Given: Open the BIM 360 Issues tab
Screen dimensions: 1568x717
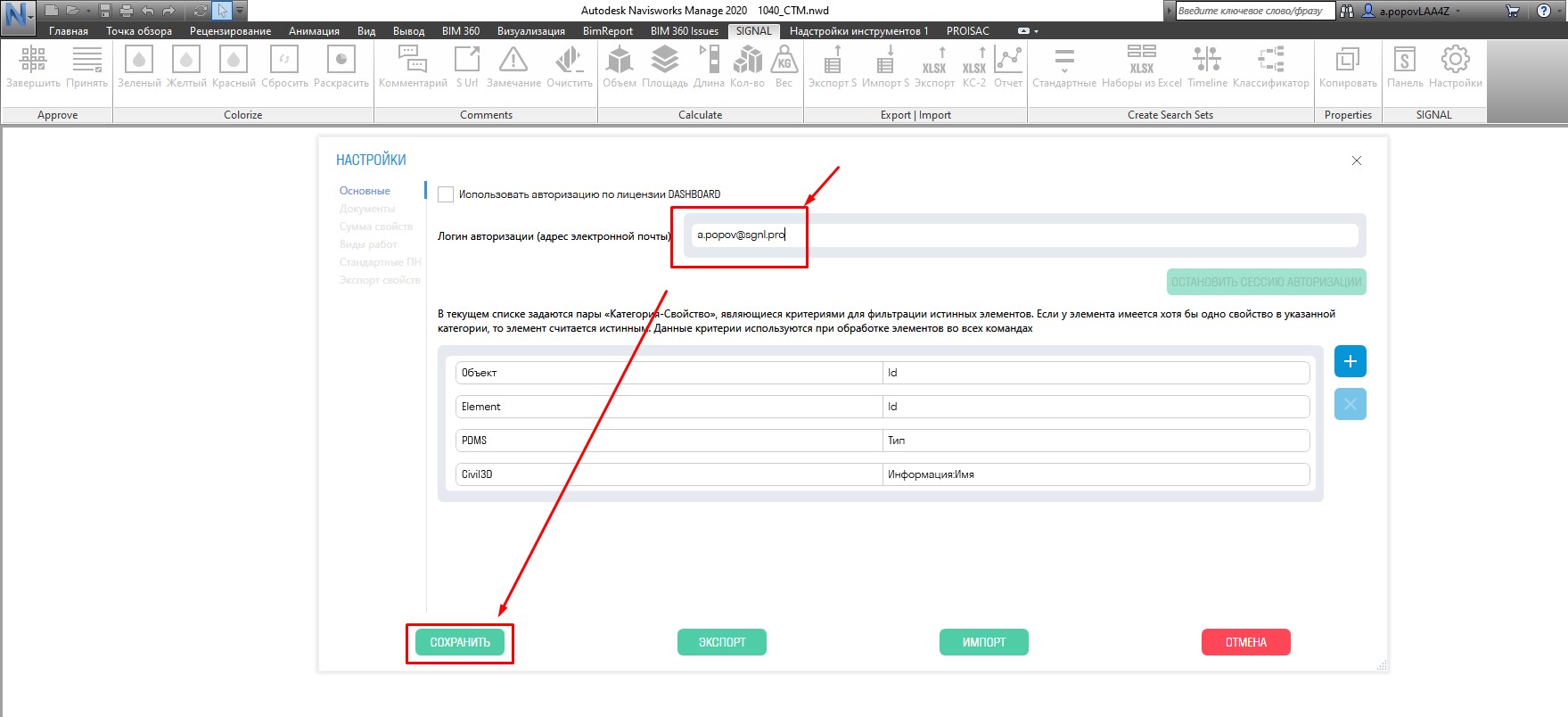Looking at the screenshot, I should click(684, 31).
